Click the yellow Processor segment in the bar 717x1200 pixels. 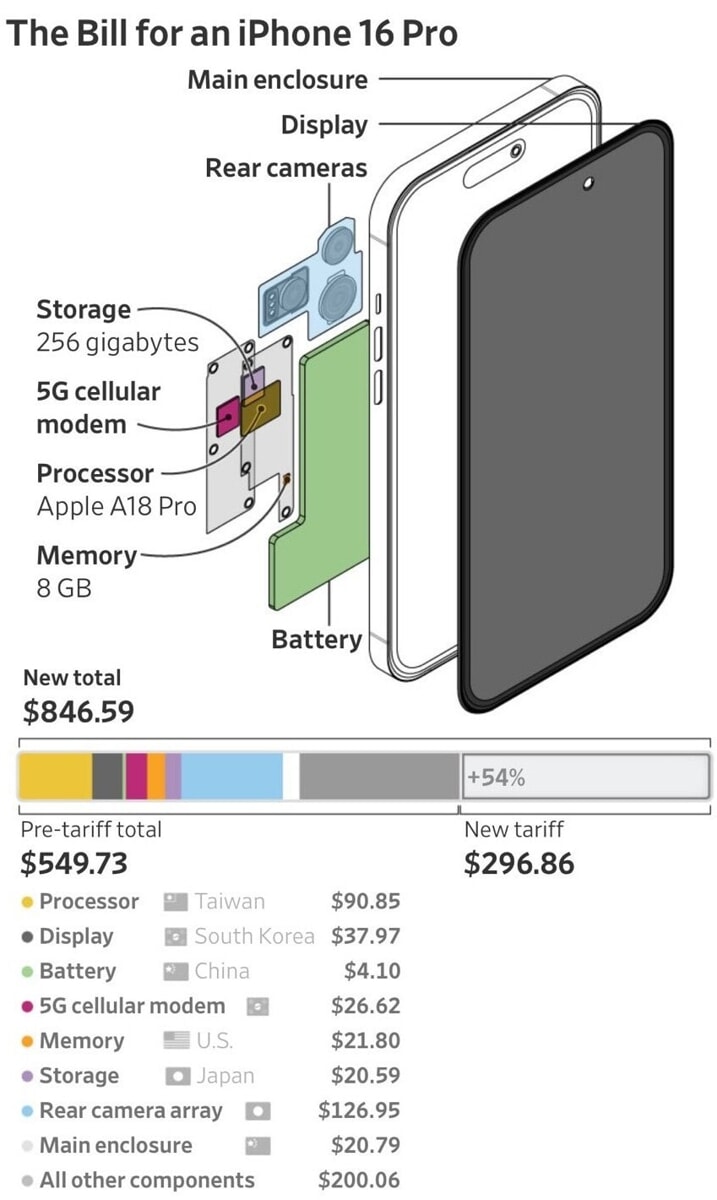coord(56,777)
